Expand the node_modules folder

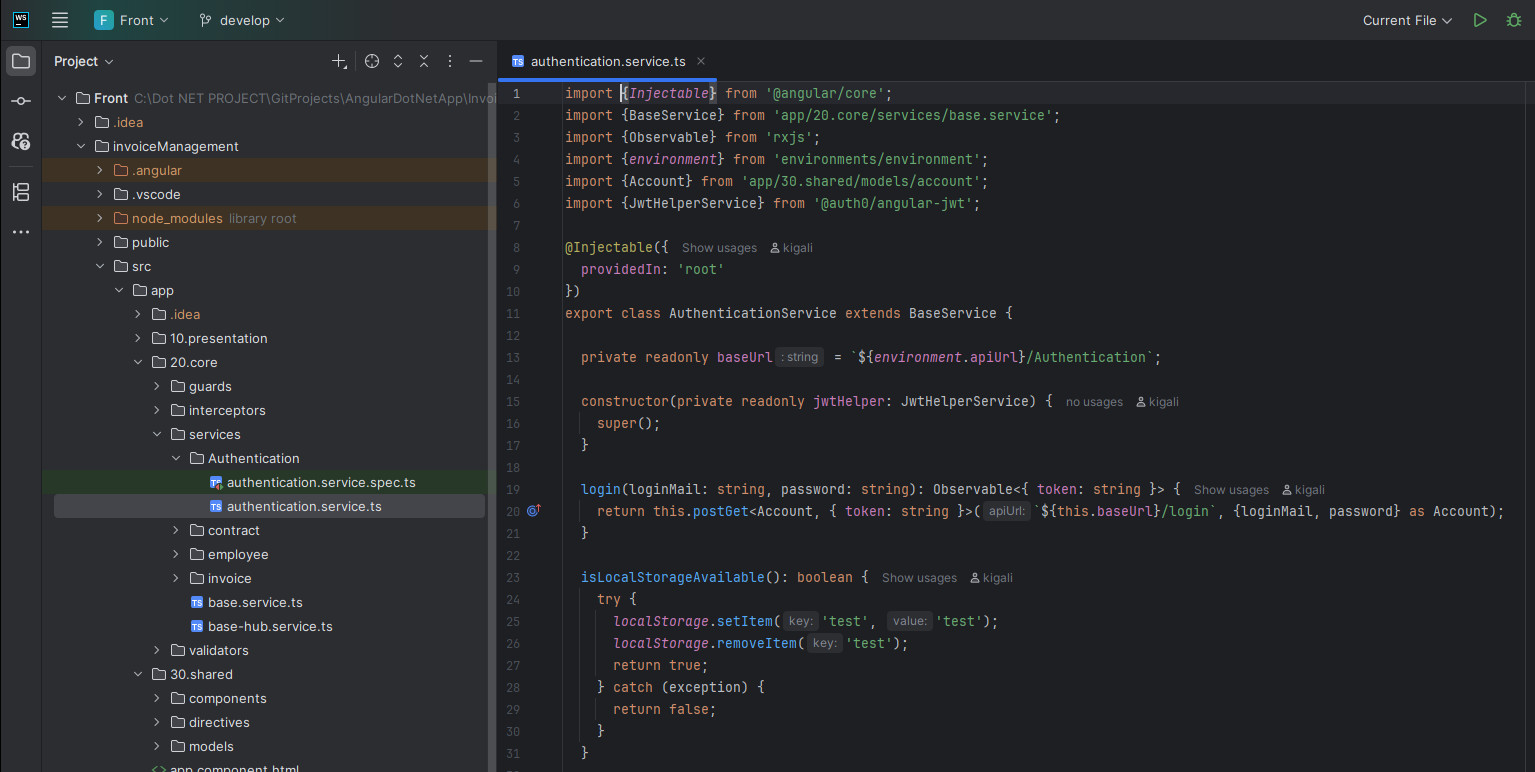pyautogui.click(x=100, y=218)
